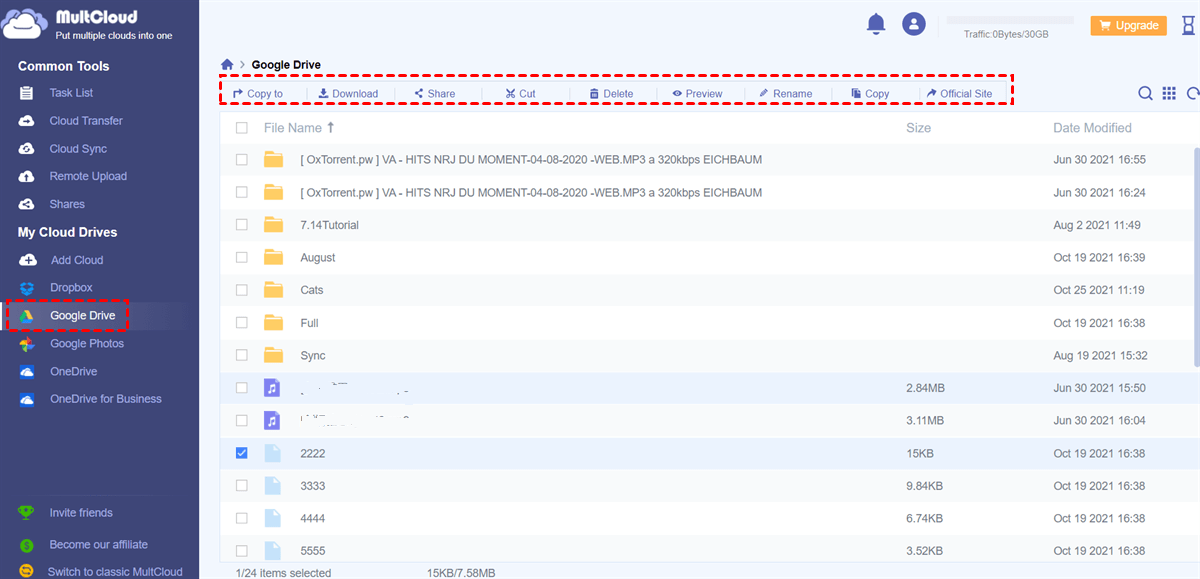Click Download in toolbar
The image size is (1200, 579).
(348, 94)
